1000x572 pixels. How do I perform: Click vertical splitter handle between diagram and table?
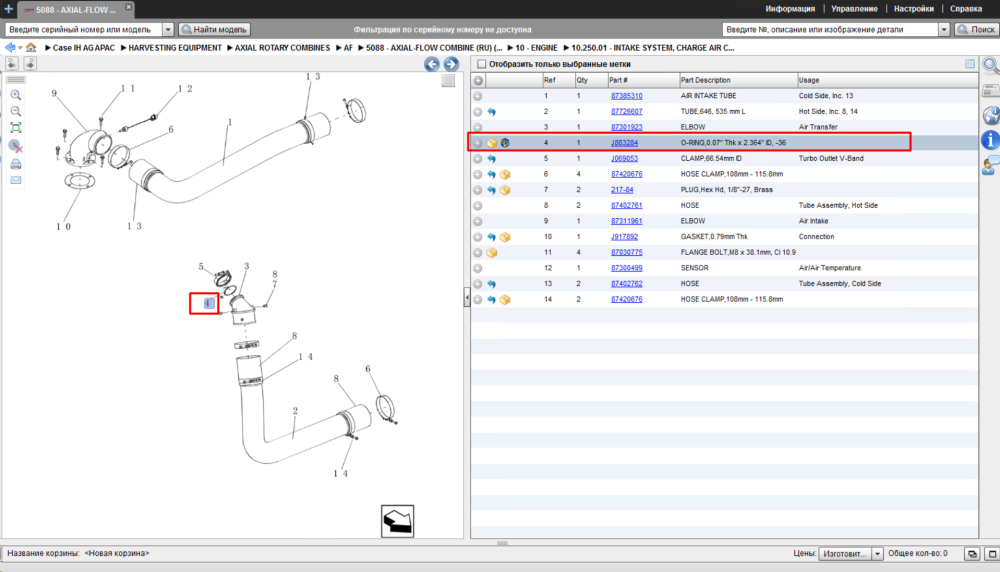467,297
